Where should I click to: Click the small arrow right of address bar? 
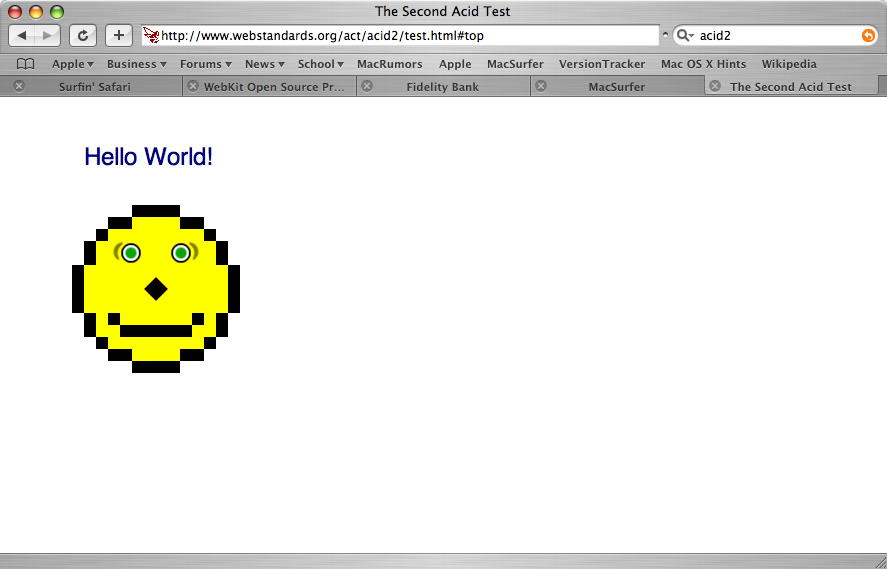click(x=665, y=35)
